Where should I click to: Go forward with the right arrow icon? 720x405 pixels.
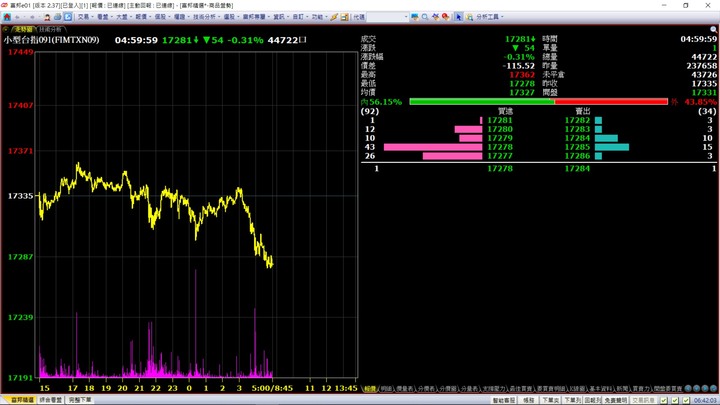click(x=32, y=17)
